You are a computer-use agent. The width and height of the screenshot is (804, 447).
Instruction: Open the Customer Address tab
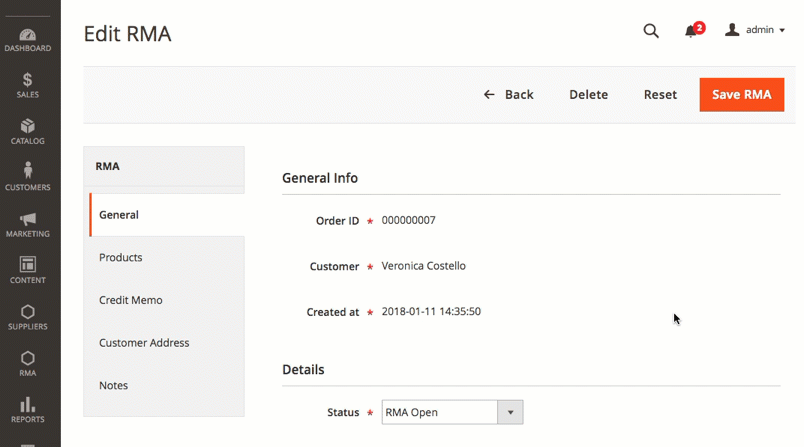pyautogui.click(x=144, y=343)
